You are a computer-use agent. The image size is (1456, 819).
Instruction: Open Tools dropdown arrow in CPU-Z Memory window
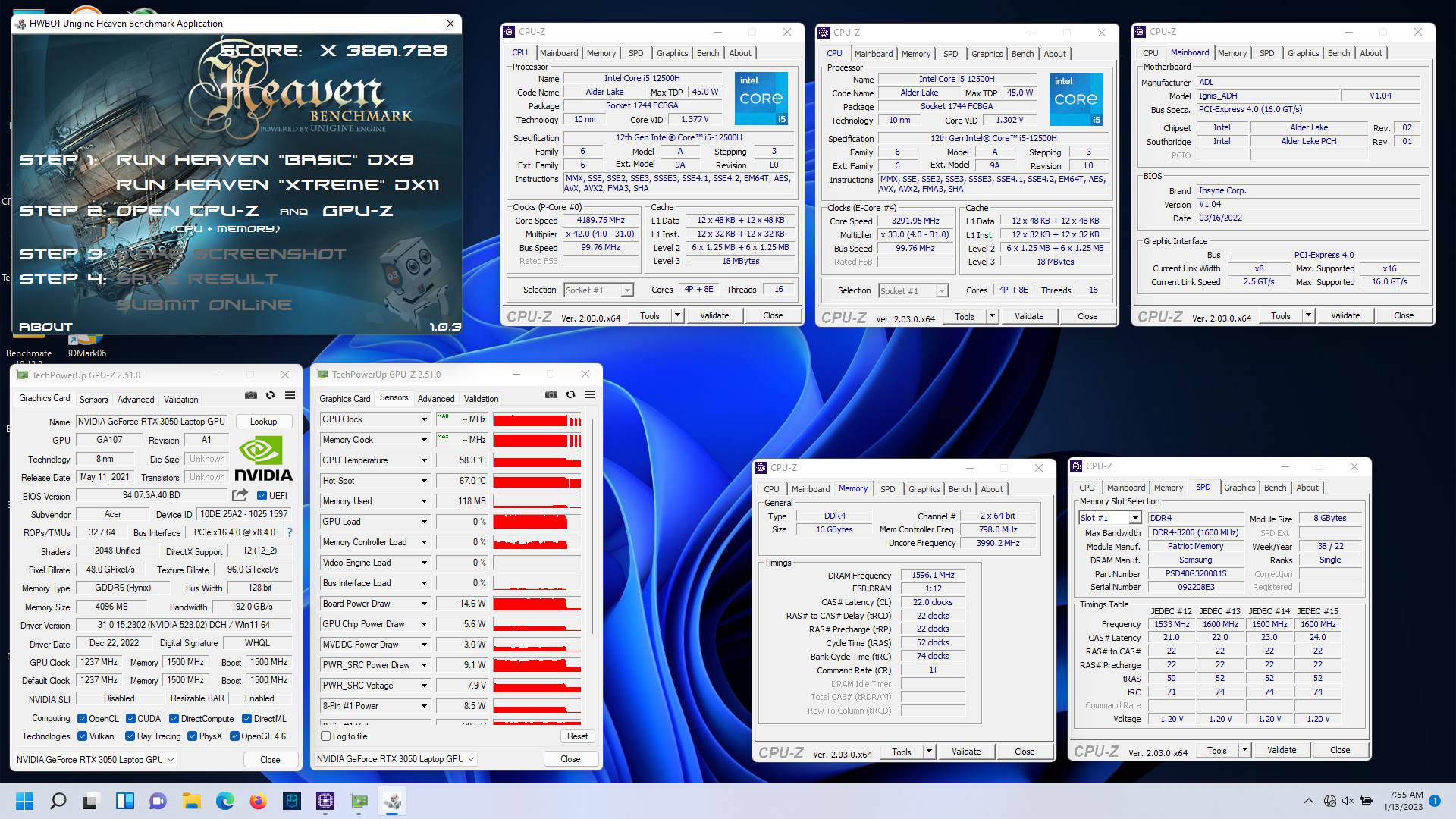click(x=929, y=752)
